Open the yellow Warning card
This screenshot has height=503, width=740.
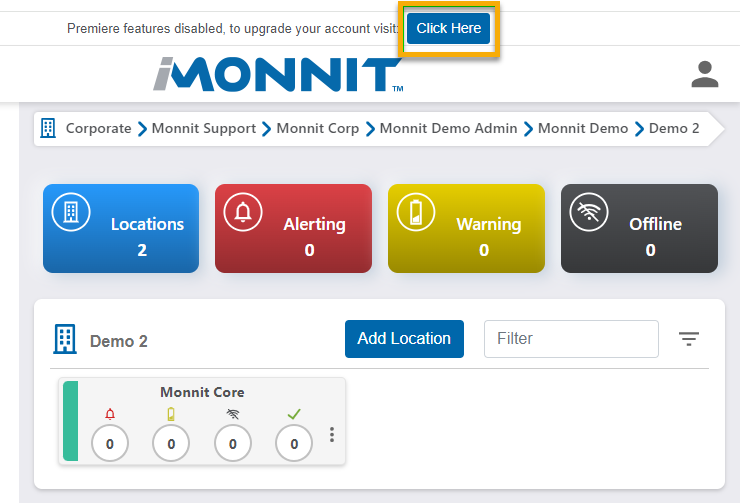(x=466, y=228)
